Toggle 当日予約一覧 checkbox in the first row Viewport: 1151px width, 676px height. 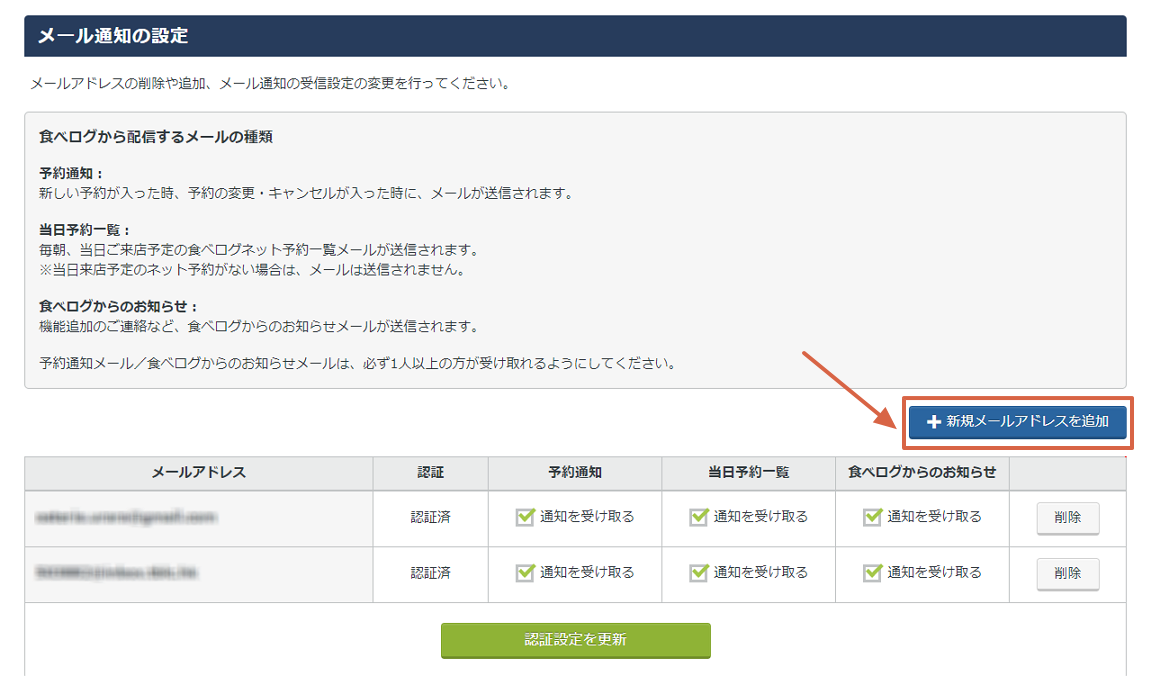click(x=699, y=517)
